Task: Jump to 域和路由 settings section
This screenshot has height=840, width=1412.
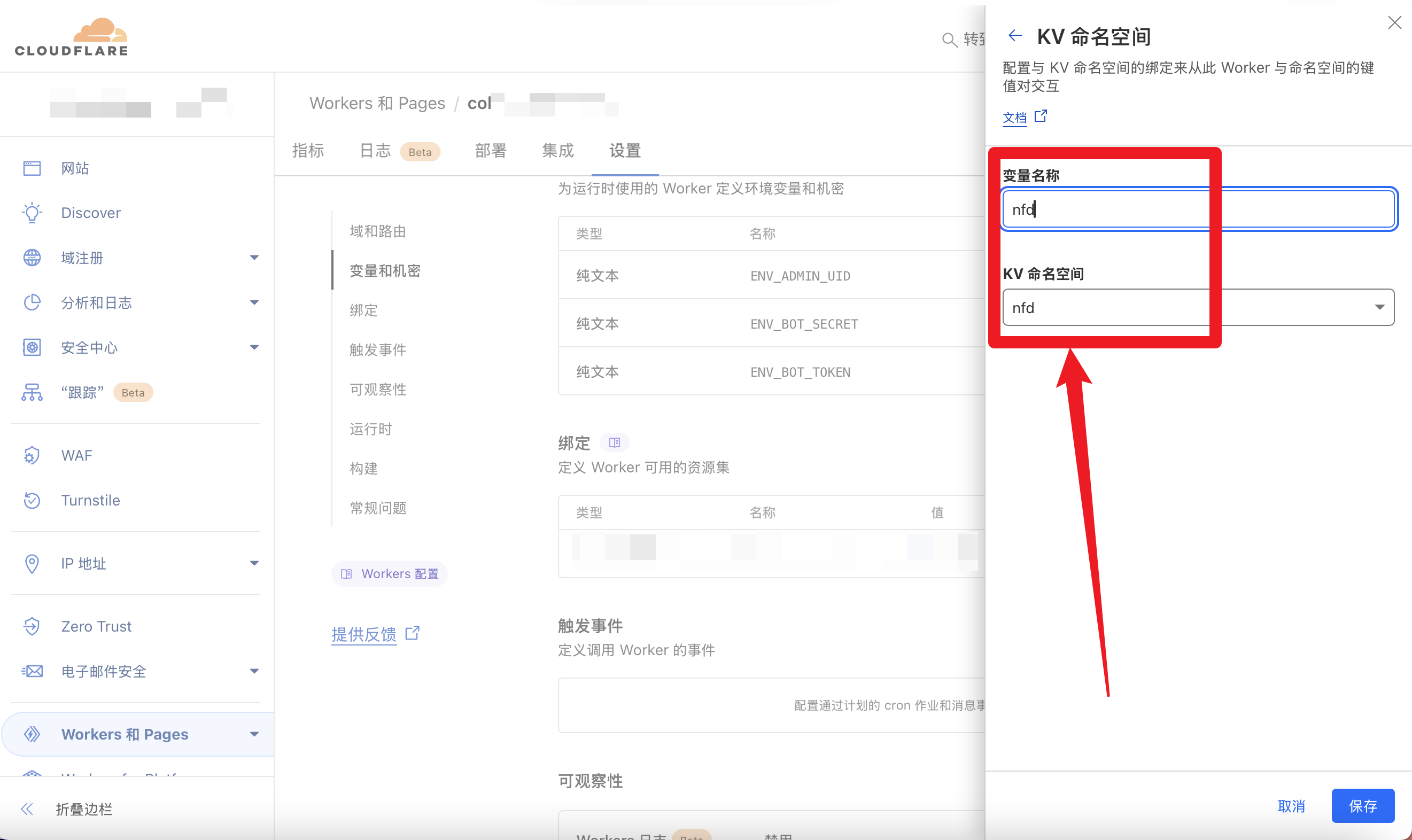Action: click(x=378, y=231)
